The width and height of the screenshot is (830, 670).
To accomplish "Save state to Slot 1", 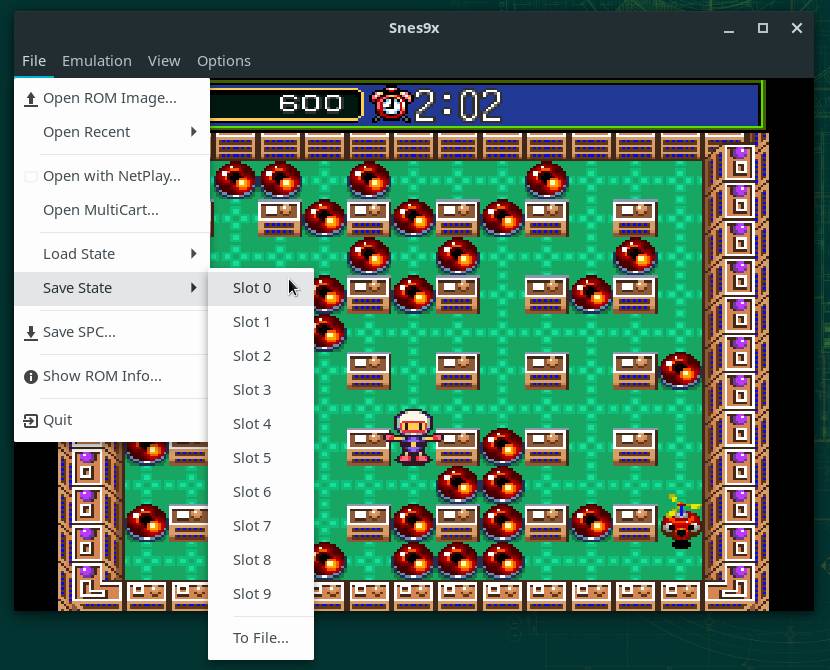I will 261,322.
